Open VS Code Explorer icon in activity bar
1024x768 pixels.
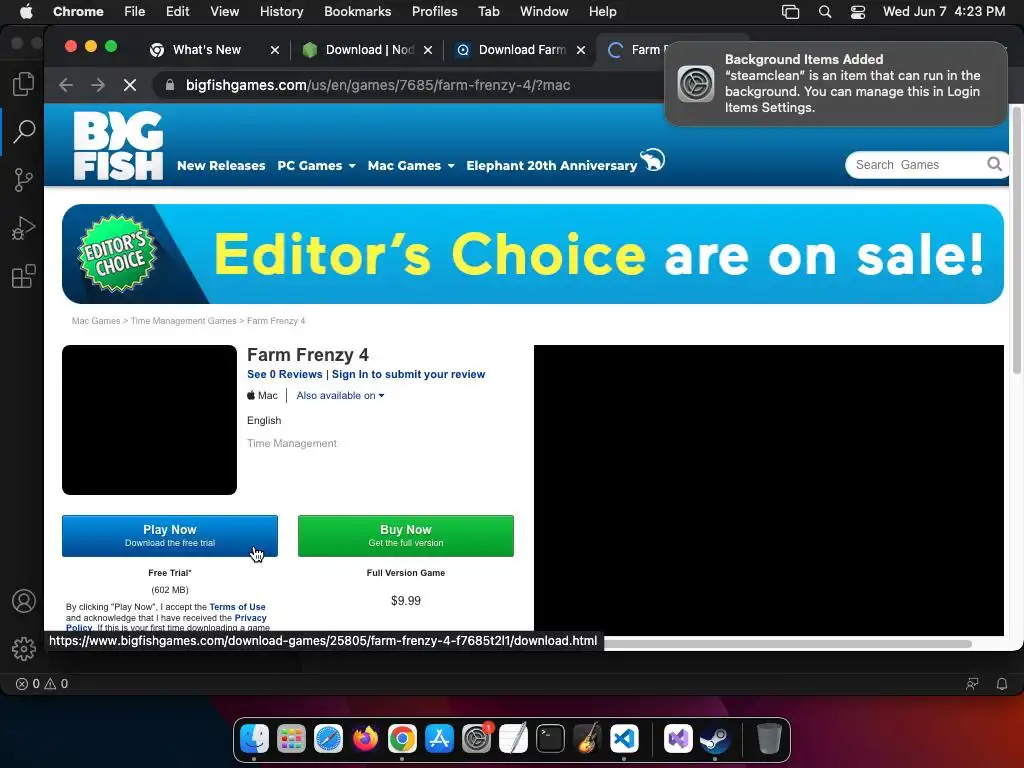click(24, 84)
